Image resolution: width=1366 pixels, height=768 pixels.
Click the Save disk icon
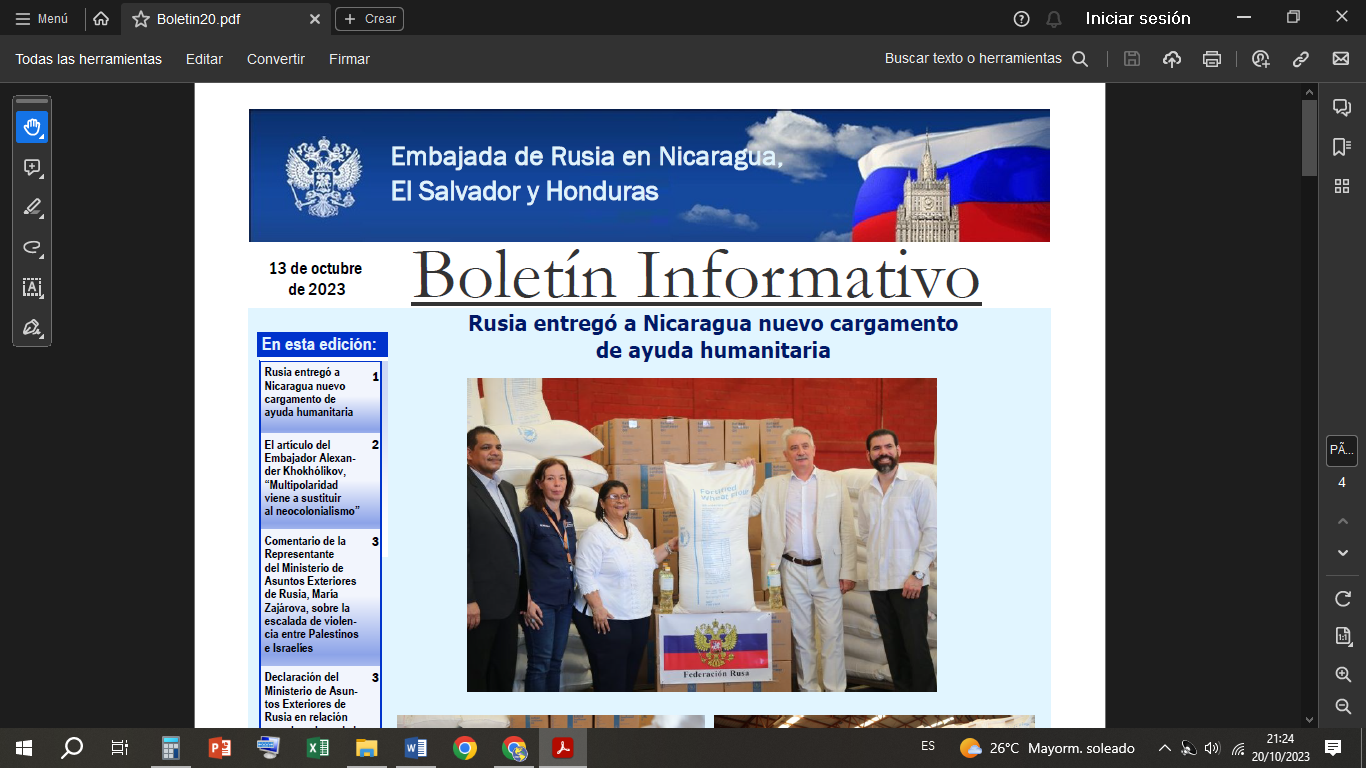pyautogui.click(x=1132, y=59)
